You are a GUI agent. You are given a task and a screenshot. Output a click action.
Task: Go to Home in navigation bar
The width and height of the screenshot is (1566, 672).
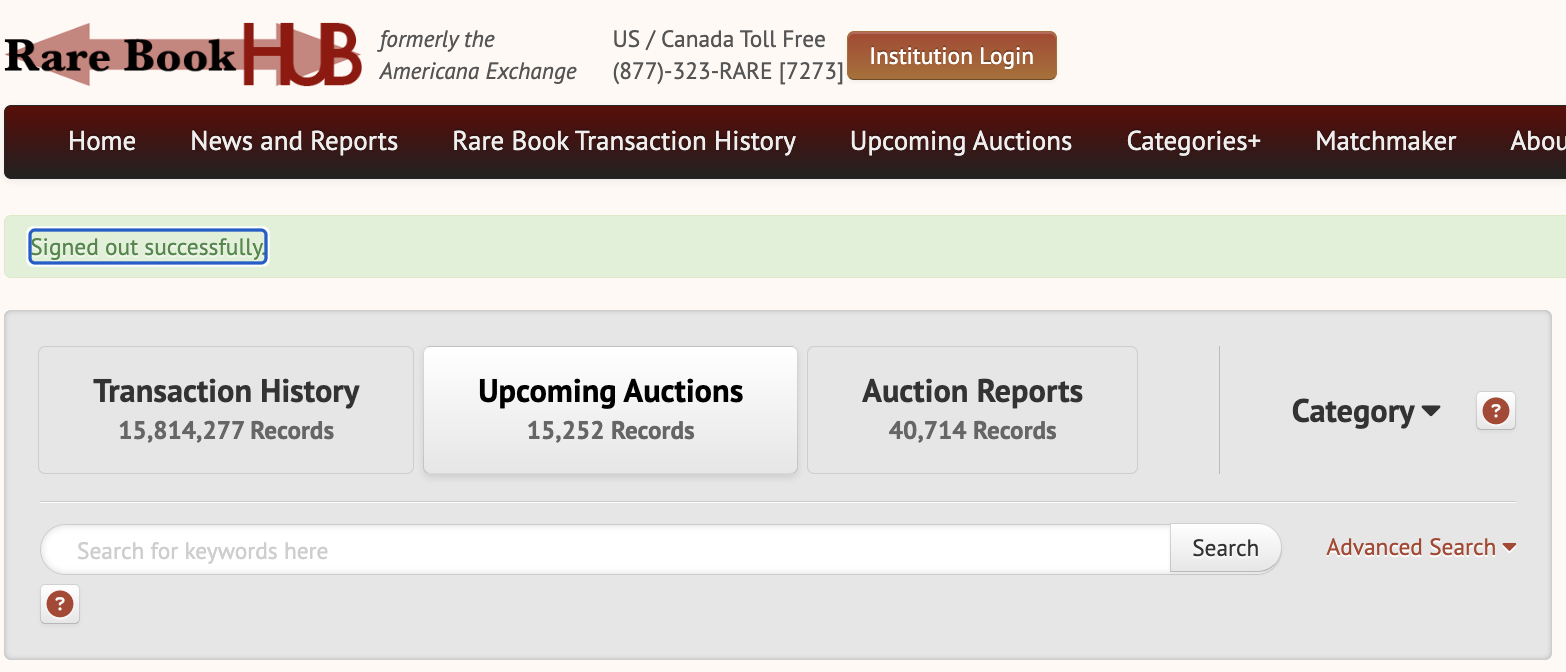coord(102,142)
